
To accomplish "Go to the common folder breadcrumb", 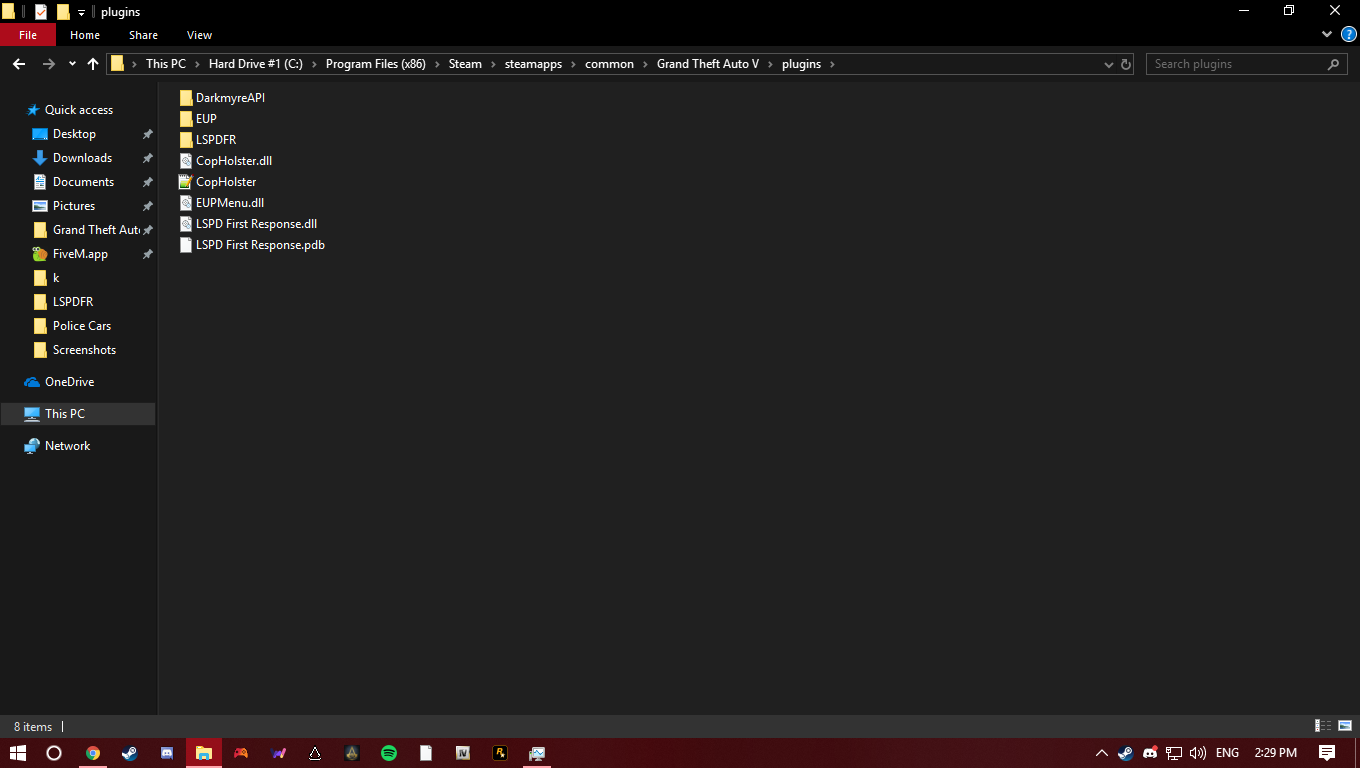I will click(610, 64).
